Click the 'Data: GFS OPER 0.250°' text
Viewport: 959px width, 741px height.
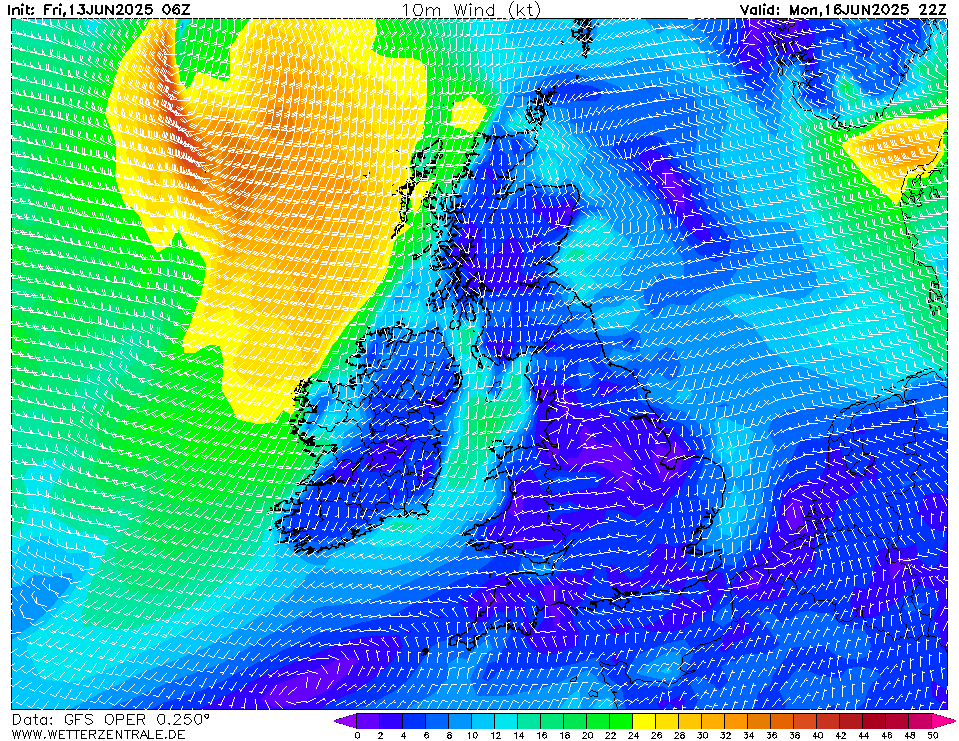[x=111, y=720]
